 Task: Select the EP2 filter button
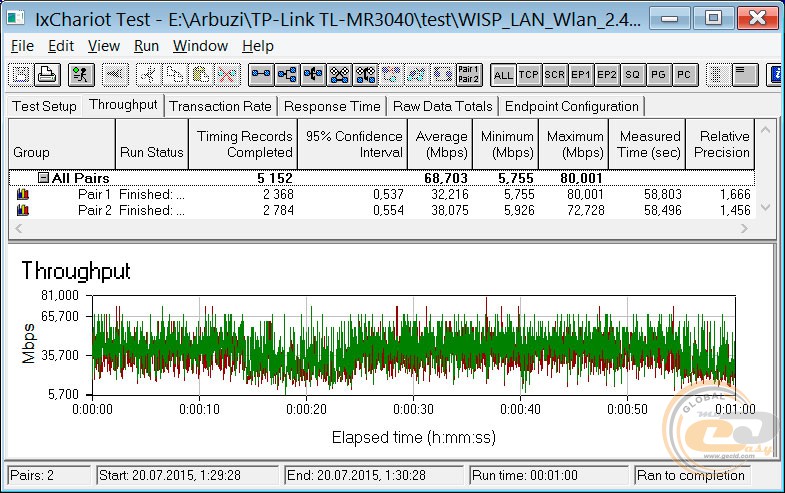pyautogui.click(x=607, y=75)
